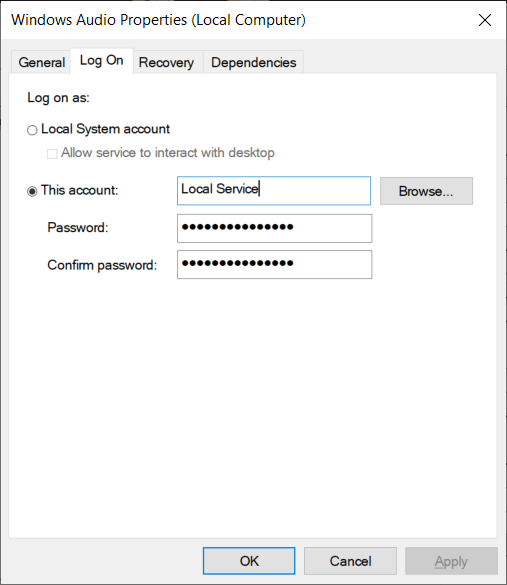Switch to the General tab

coord(41,62)
